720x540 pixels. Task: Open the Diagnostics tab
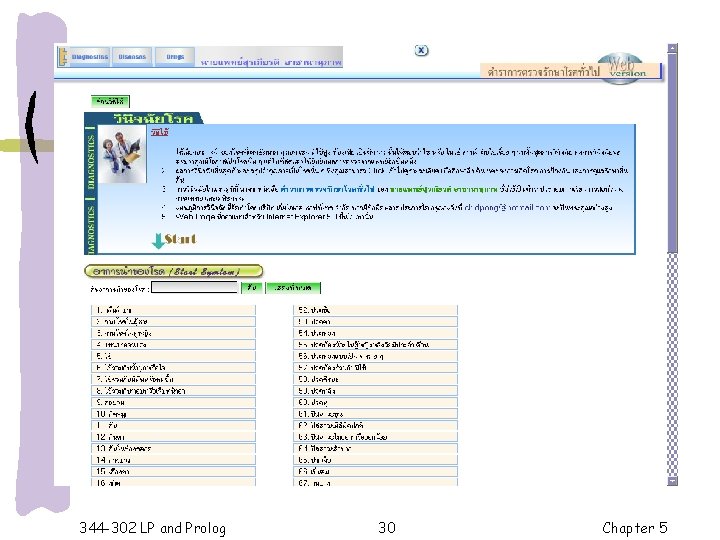point(90,57)
